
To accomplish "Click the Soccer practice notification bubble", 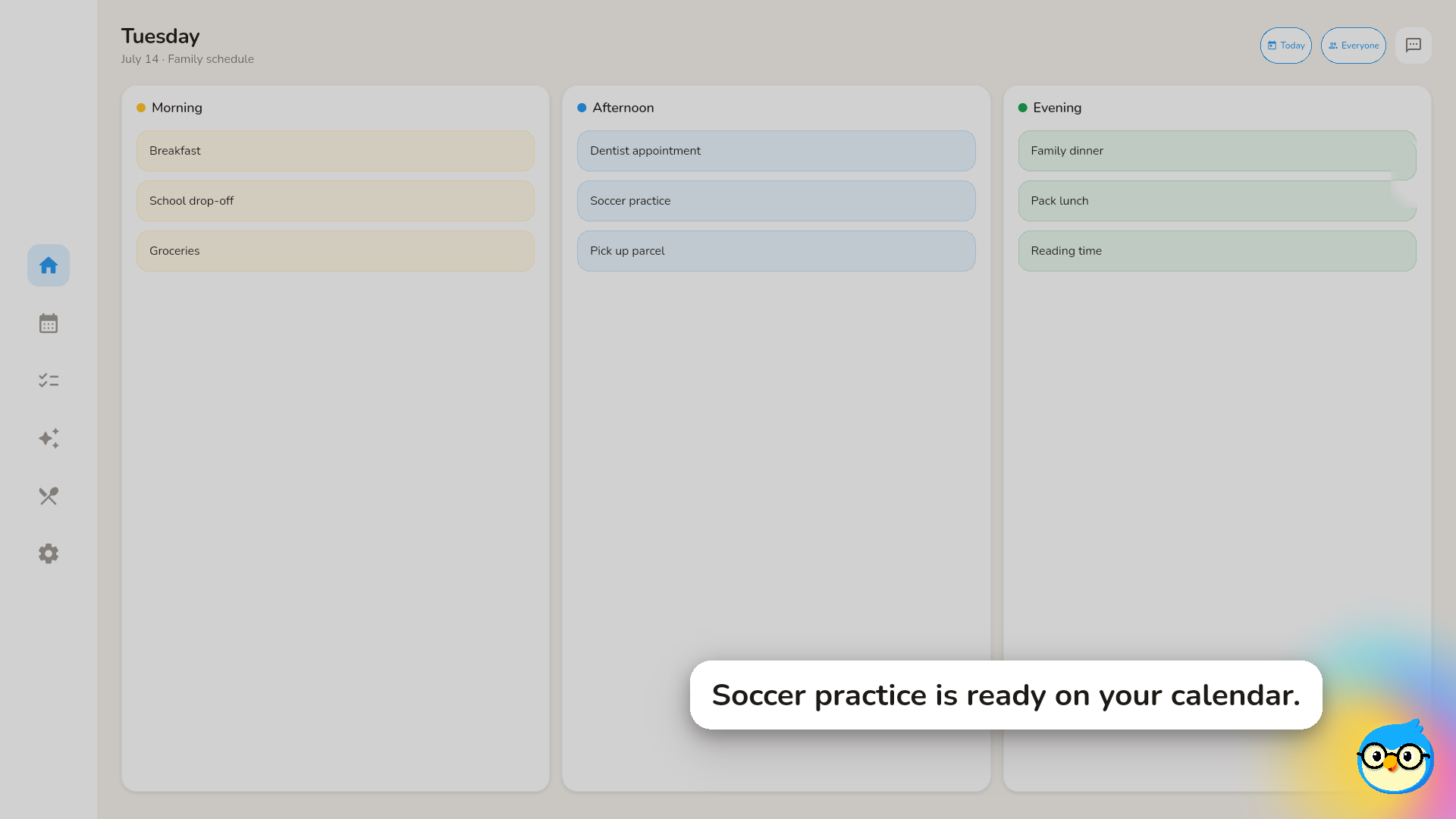I will 1006,695.
